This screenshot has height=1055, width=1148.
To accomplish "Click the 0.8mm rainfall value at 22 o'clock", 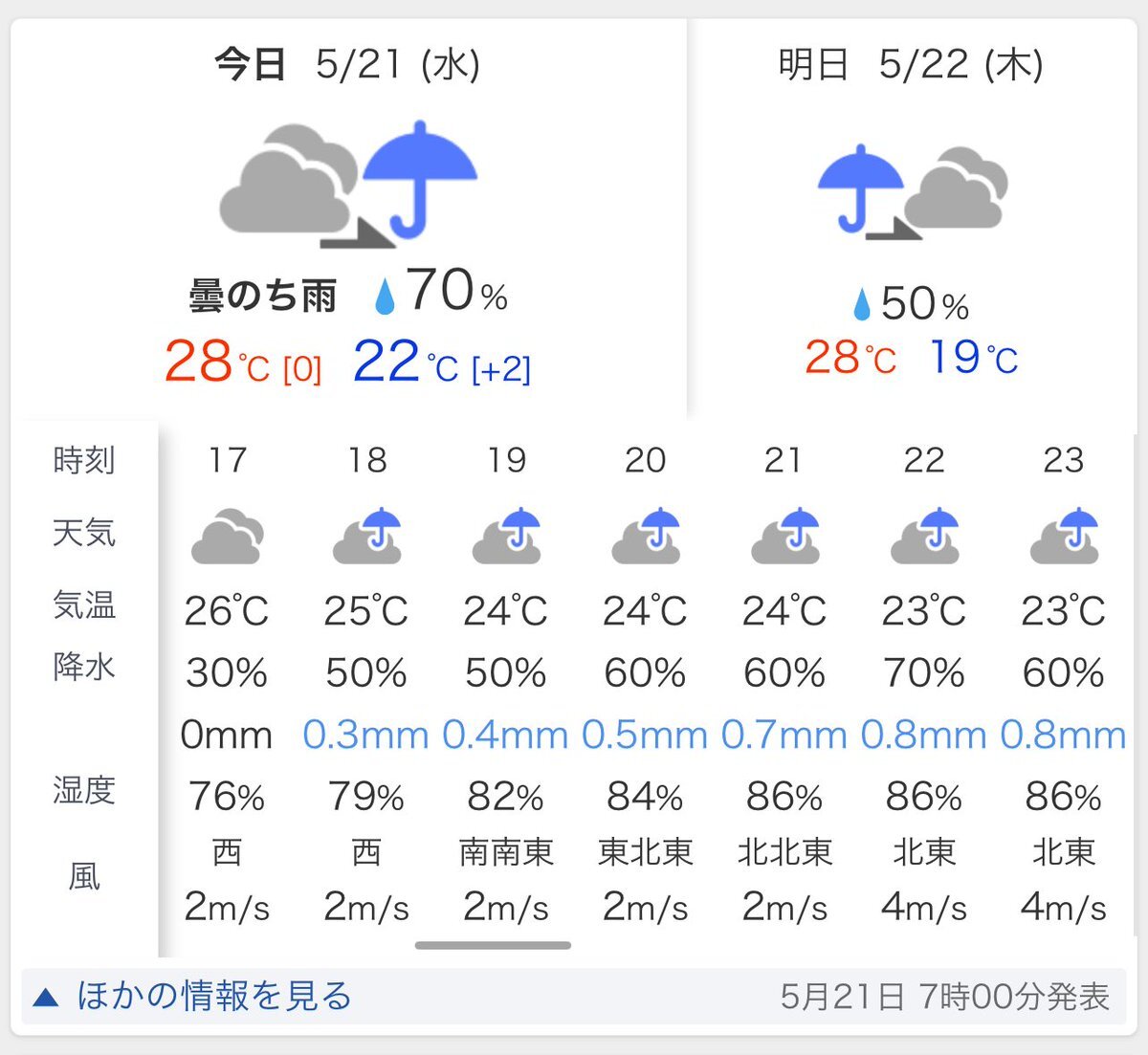I will click(x=923, y=735).
